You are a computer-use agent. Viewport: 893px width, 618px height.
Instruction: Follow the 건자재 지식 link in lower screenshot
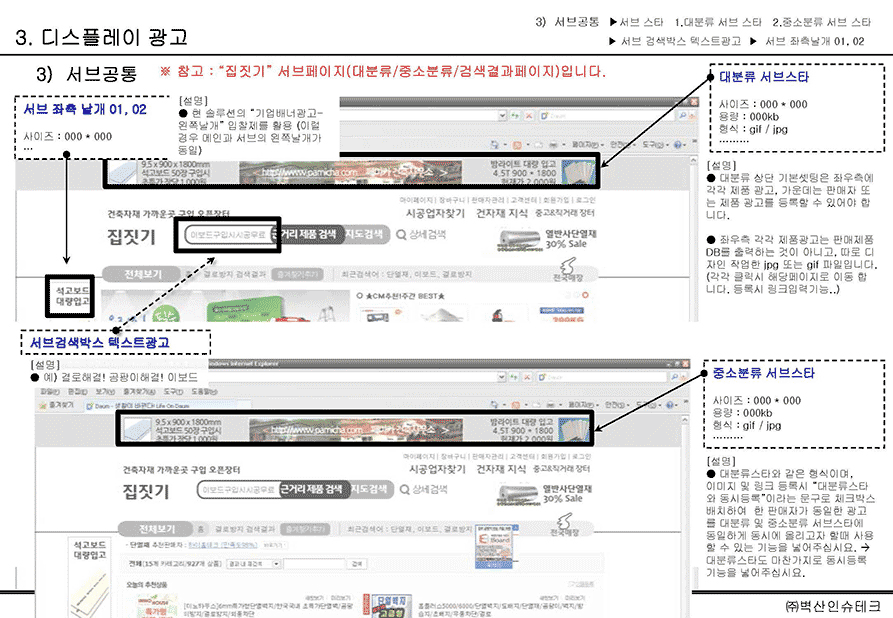pyautogui.click(x=500, y=468)
